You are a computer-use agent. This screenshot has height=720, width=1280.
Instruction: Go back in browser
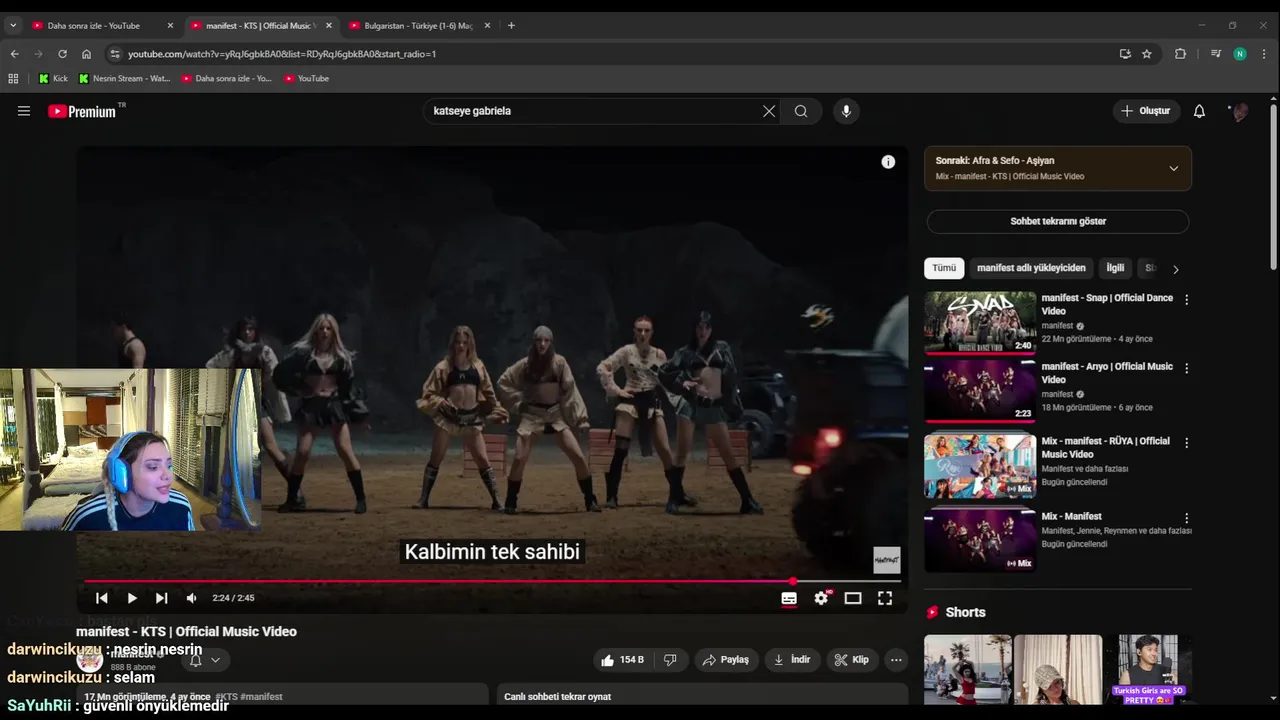(14, 54)
